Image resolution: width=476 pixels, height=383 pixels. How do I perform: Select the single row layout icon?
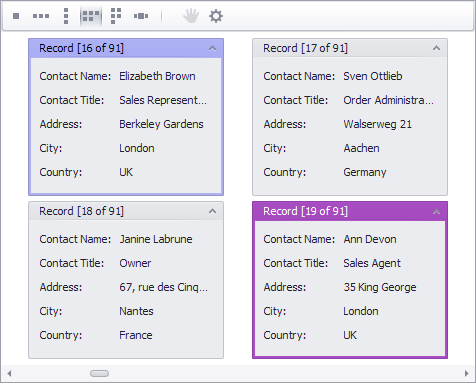(x=41, y=16)
